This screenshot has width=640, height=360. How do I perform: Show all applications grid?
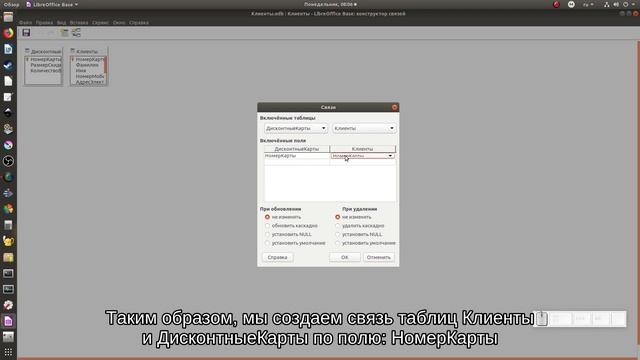click(x=8, y=352)
